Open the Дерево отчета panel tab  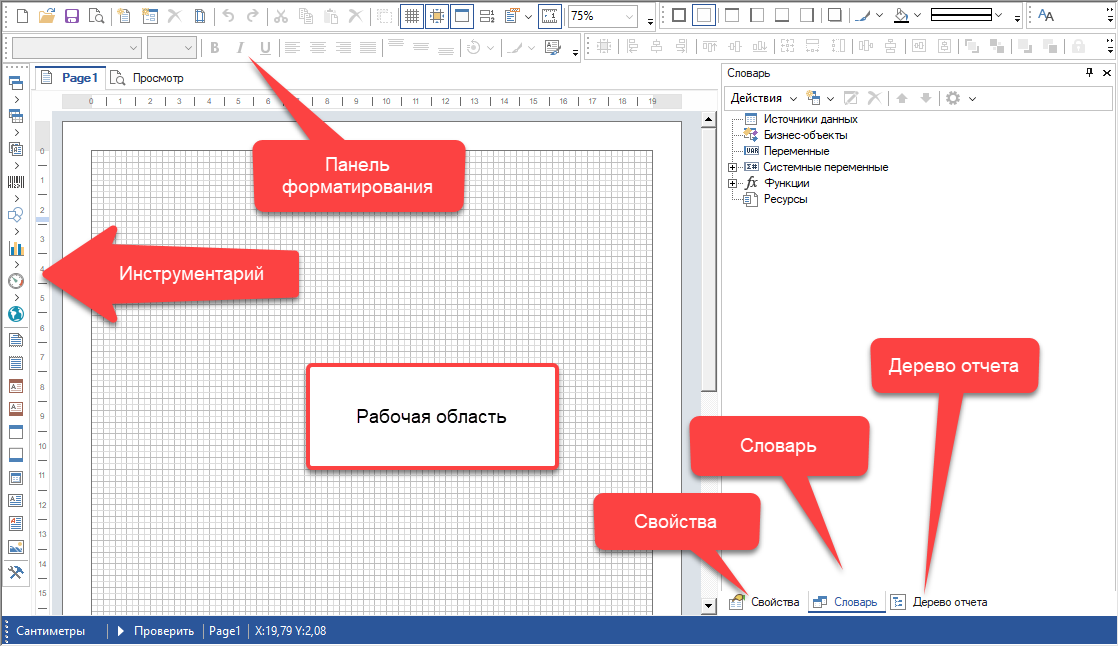(x=940, y=602)
